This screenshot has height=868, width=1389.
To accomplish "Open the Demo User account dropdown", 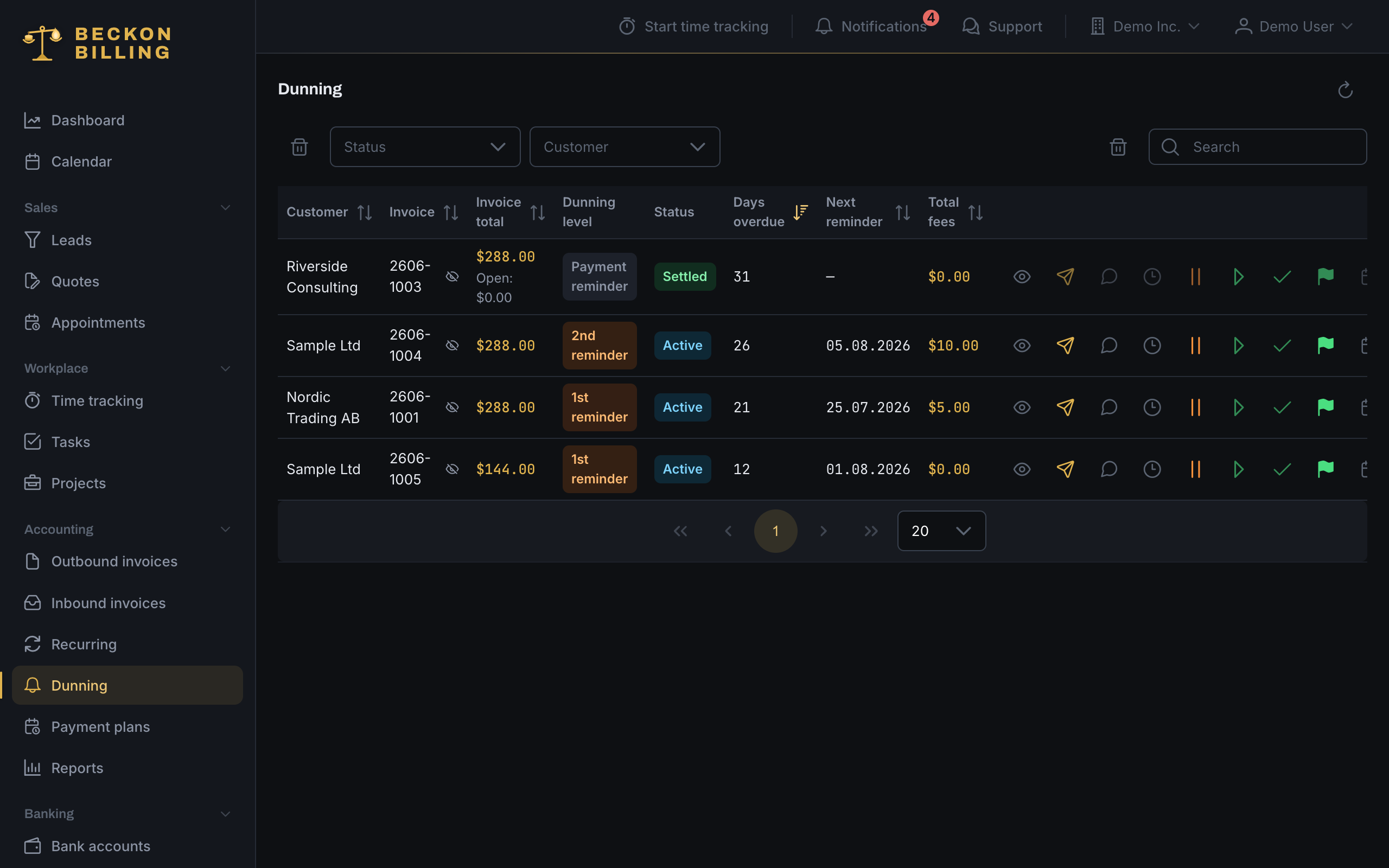I will coord(1294,27).
